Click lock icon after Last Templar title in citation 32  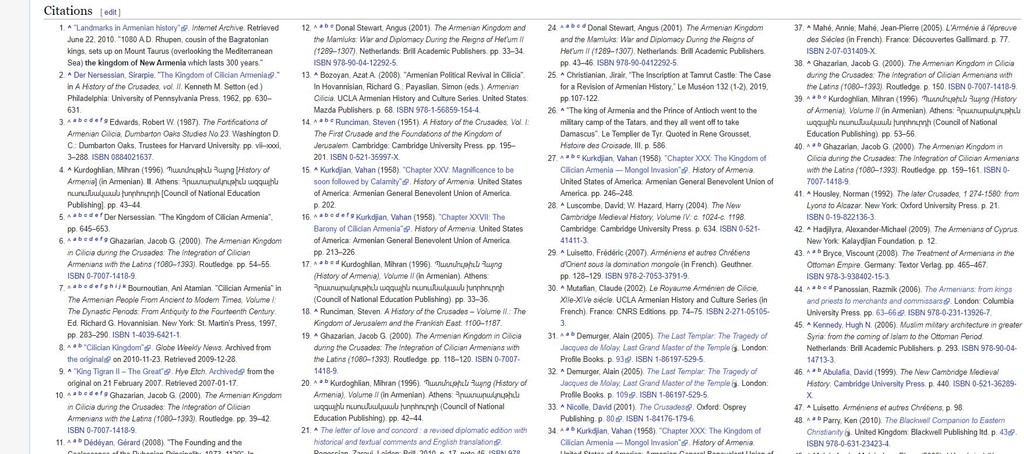point(734,383)
